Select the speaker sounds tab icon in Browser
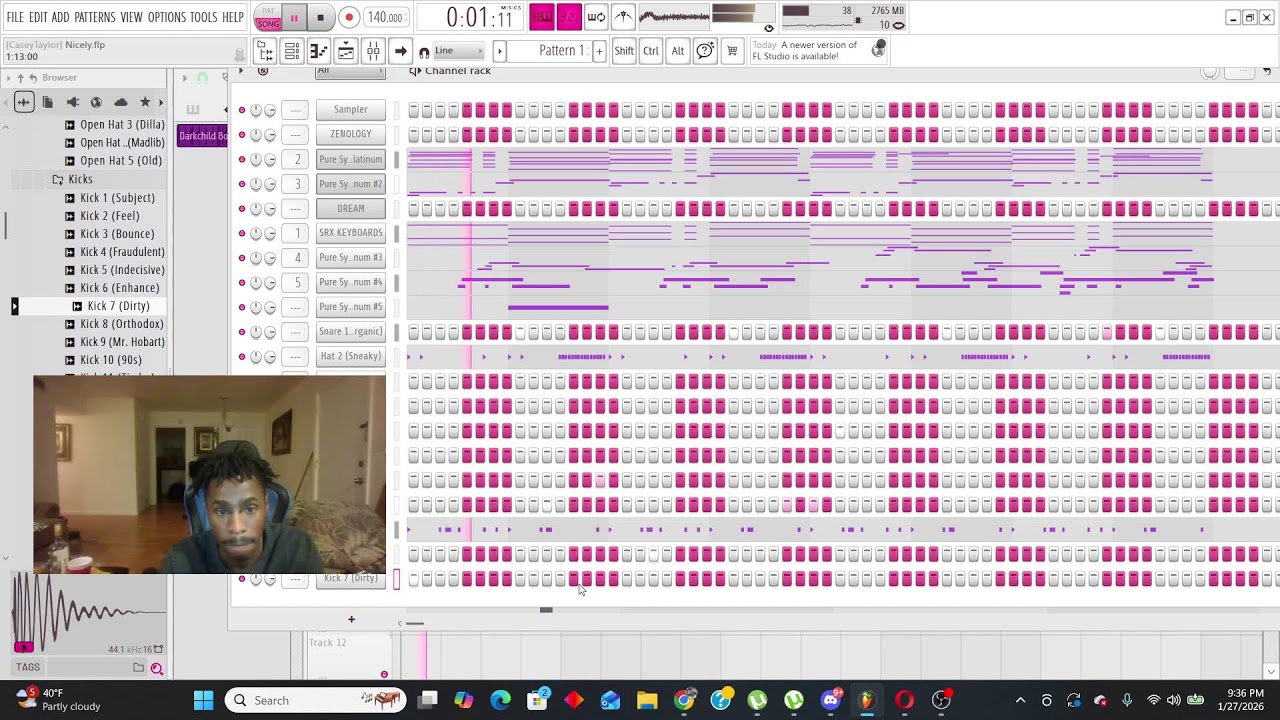This screenshot has height=720, width=1280. [x=72, y=102]
